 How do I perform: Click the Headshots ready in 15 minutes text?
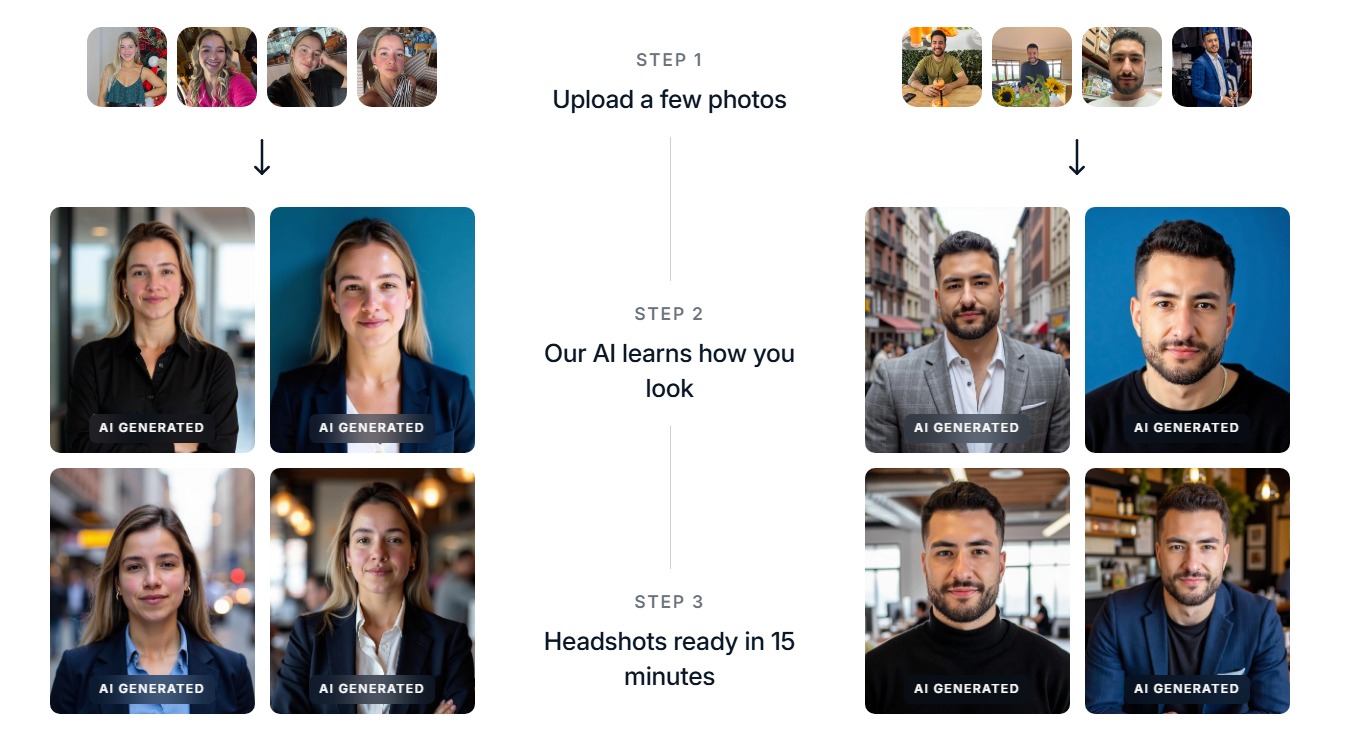tap(669, 658)
